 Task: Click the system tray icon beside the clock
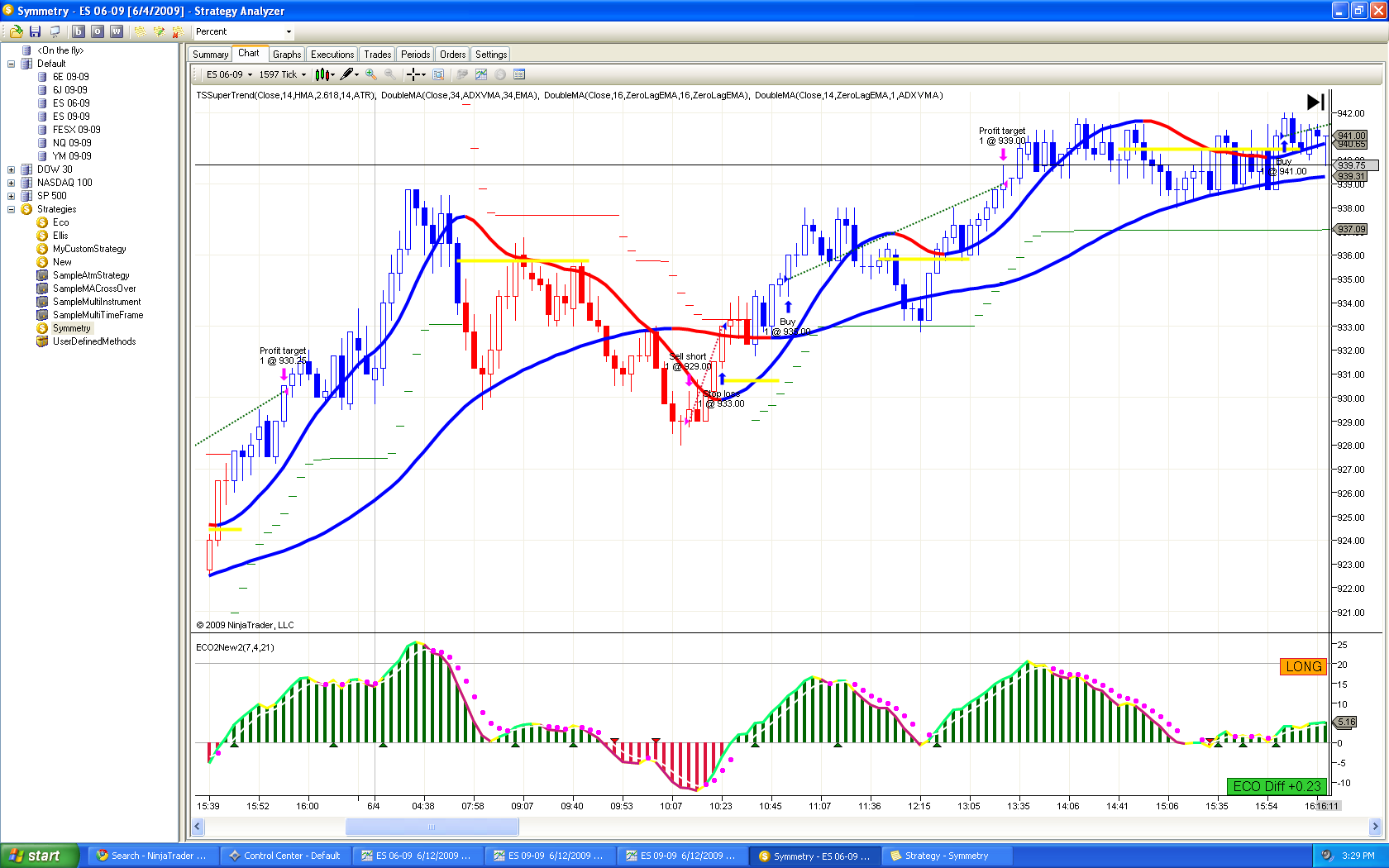tap(1327, 856)
